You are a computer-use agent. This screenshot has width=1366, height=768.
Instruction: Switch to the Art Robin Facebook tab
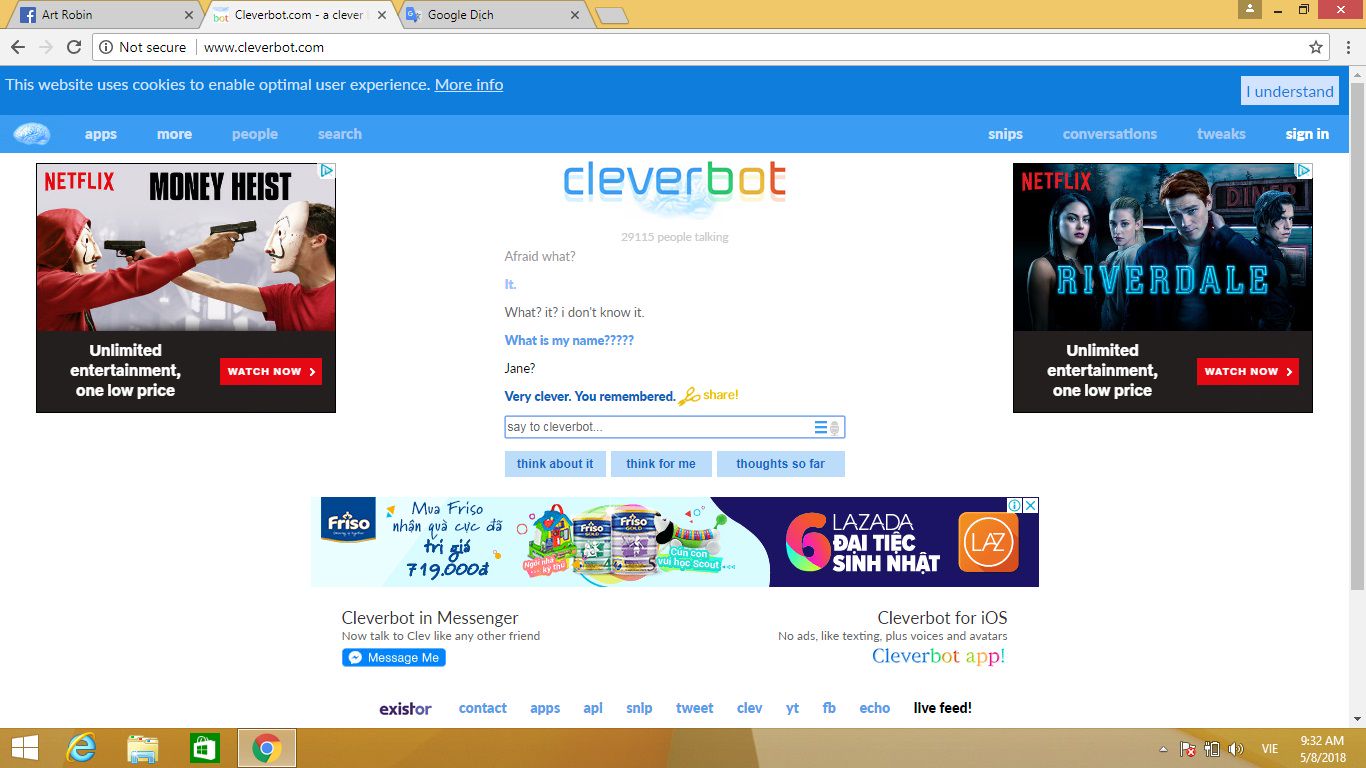tap(103, 15)
